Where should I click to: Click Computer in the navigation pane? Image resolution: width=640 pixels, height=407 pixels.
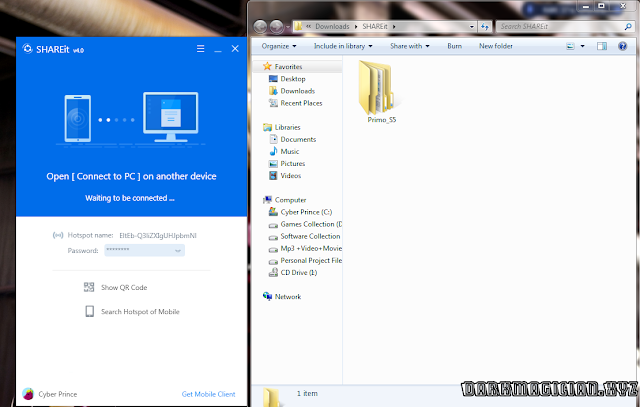[x=290, y=200]
